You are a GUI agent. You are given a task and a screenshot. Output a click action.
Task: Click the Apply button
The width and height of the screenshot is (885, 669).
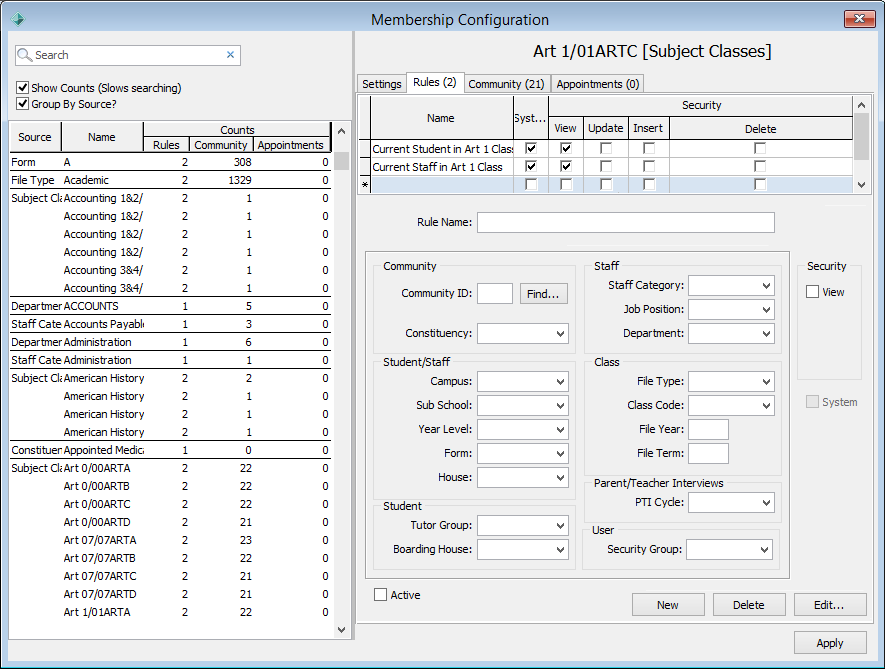pyautogui.click(x=830, y=642)
